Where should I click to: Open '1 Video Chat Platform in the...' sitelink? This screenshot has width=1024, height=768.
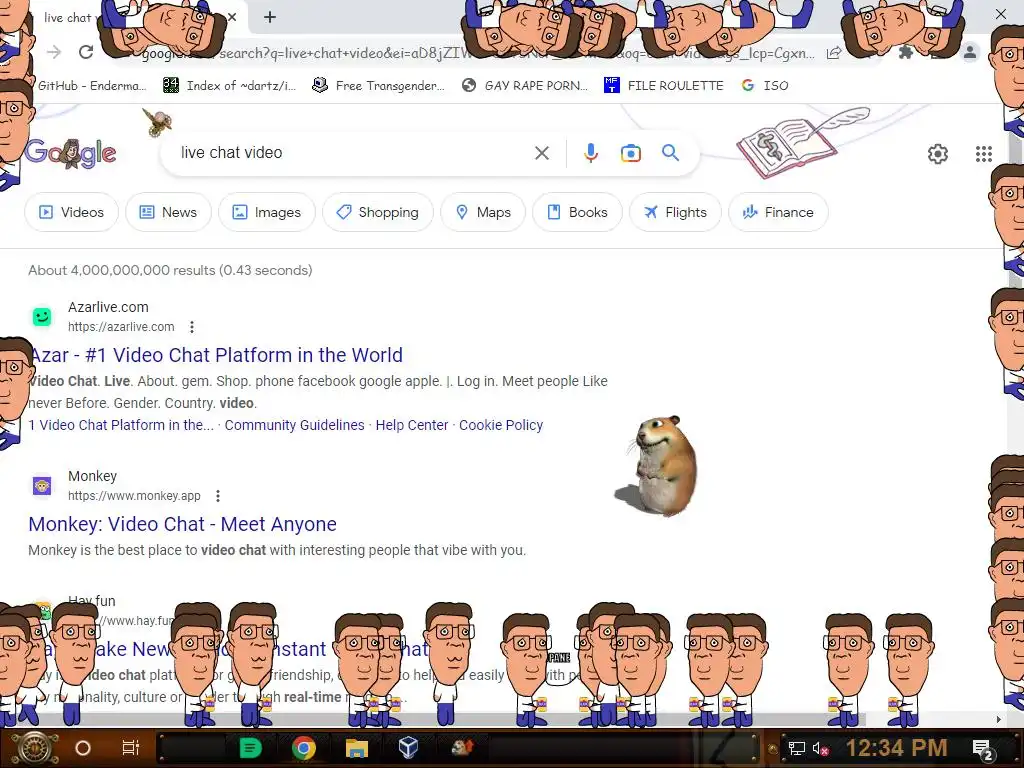point(121,425)
